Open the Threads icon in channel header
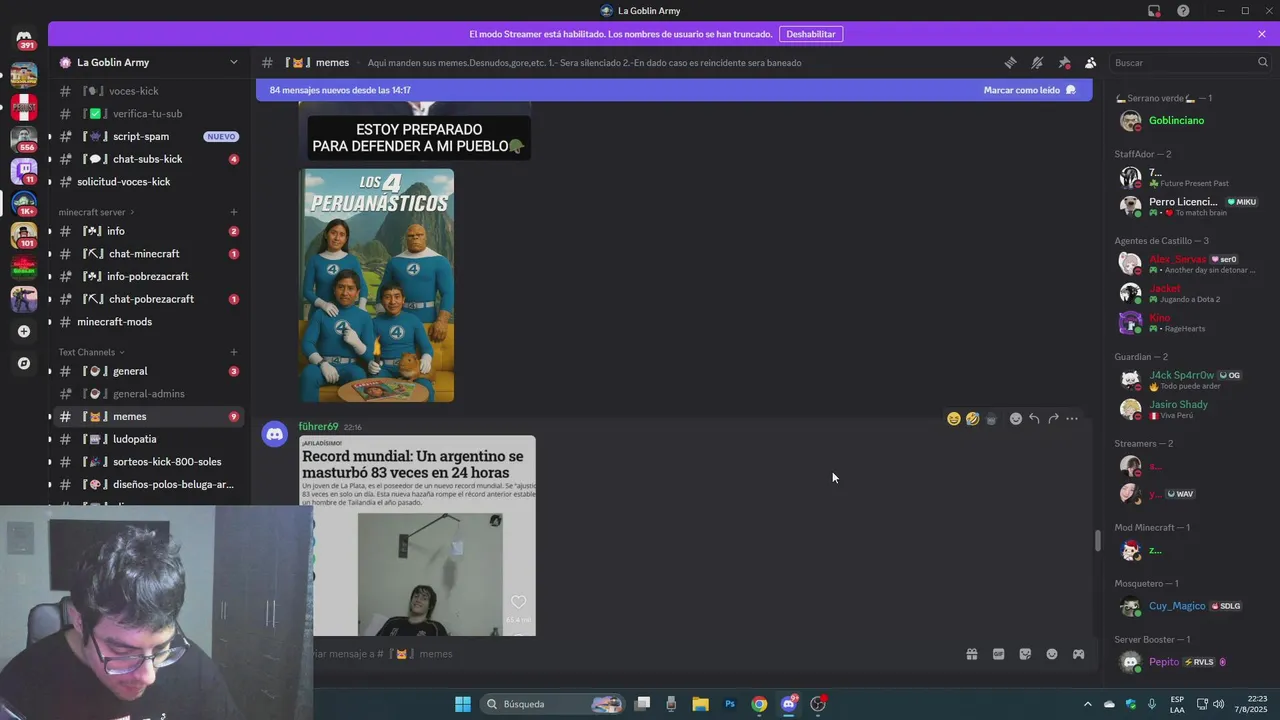Image resolution: width=1280 pixels, height=720 pixels. [x=1010, y=62]
